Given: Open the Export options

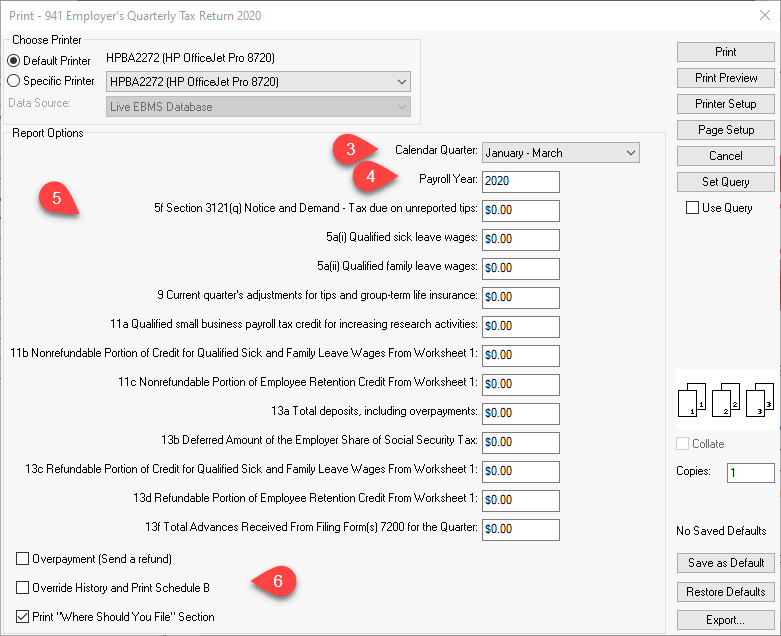Looking at the screenshot, I should point(725,620).
